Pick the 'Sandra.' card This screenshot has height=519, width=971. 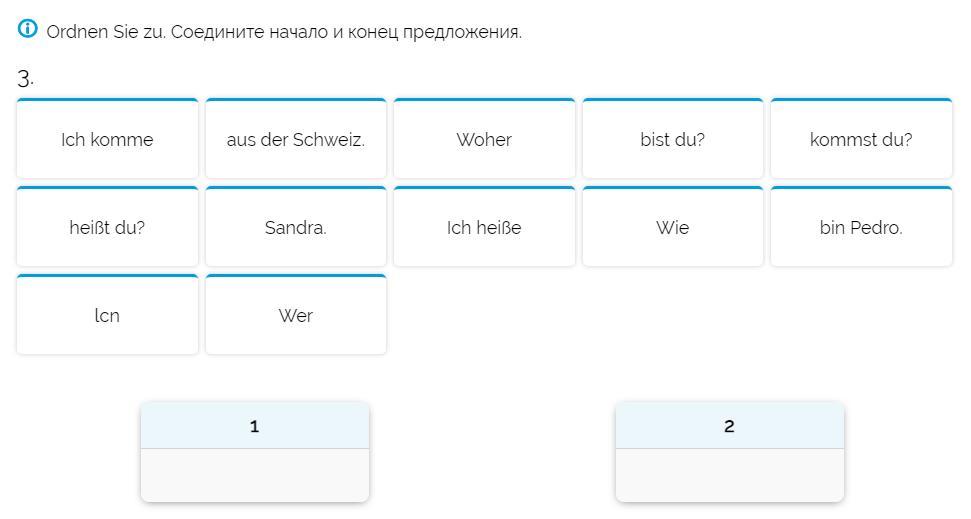(x=296, y=228)
